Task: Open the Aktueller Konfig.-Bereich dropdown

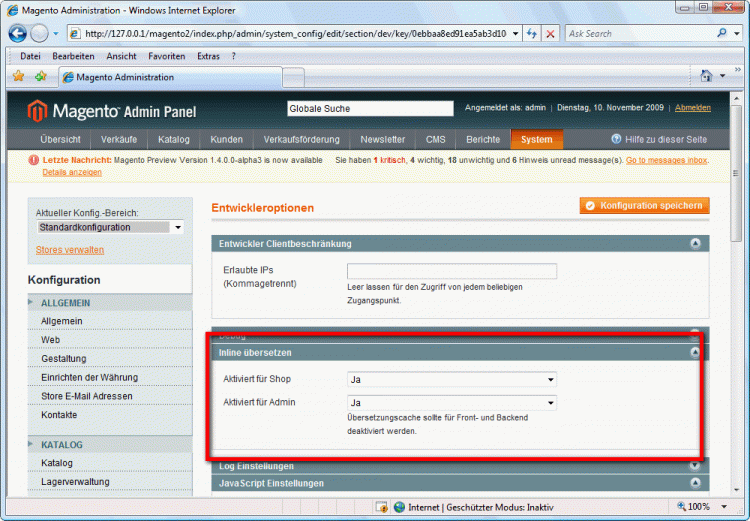Action: pyautogui.click(x=110, y=227)
